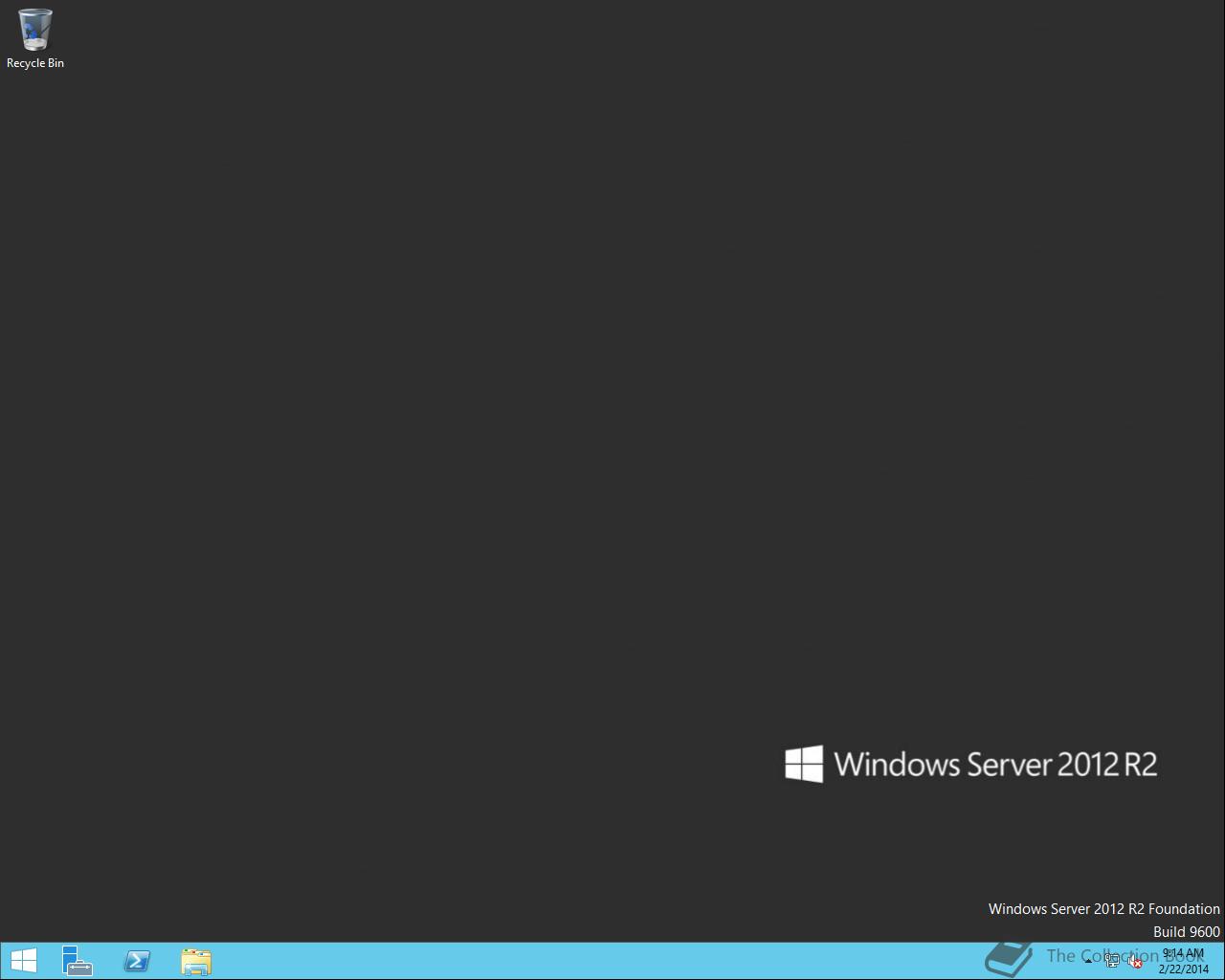
Task: Open the Recycle Bin desktop icon
Action: [35, 38]
